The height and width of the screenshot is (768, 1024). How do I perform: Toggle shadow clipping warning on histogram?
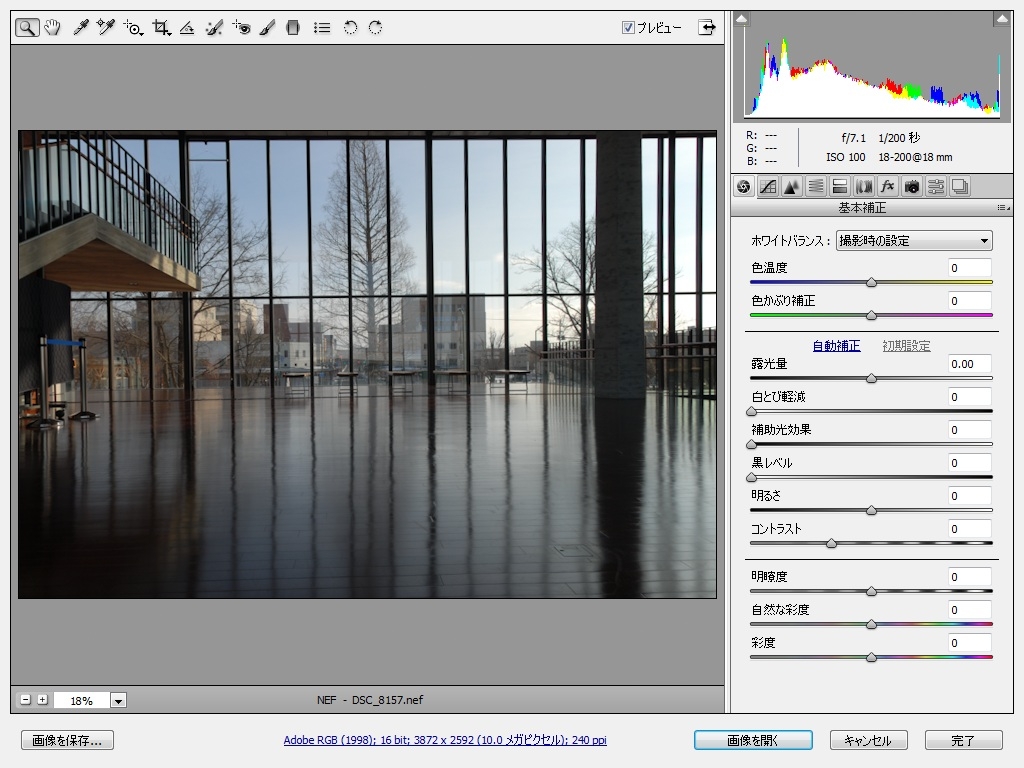click(x=741, y=19)
